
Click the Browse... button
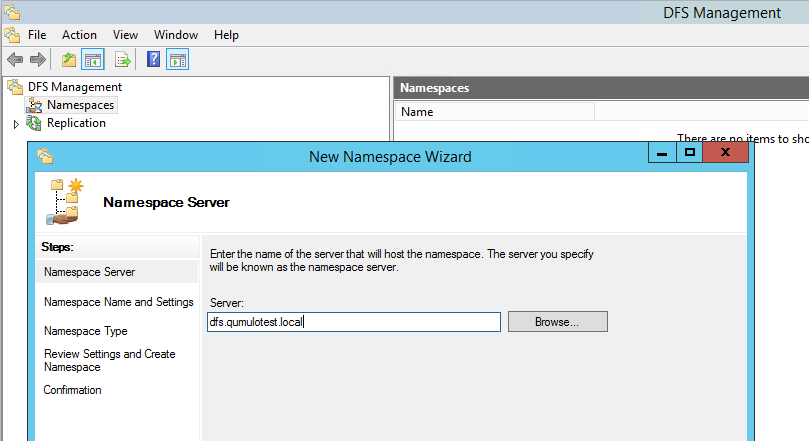(x=557, y=322)
